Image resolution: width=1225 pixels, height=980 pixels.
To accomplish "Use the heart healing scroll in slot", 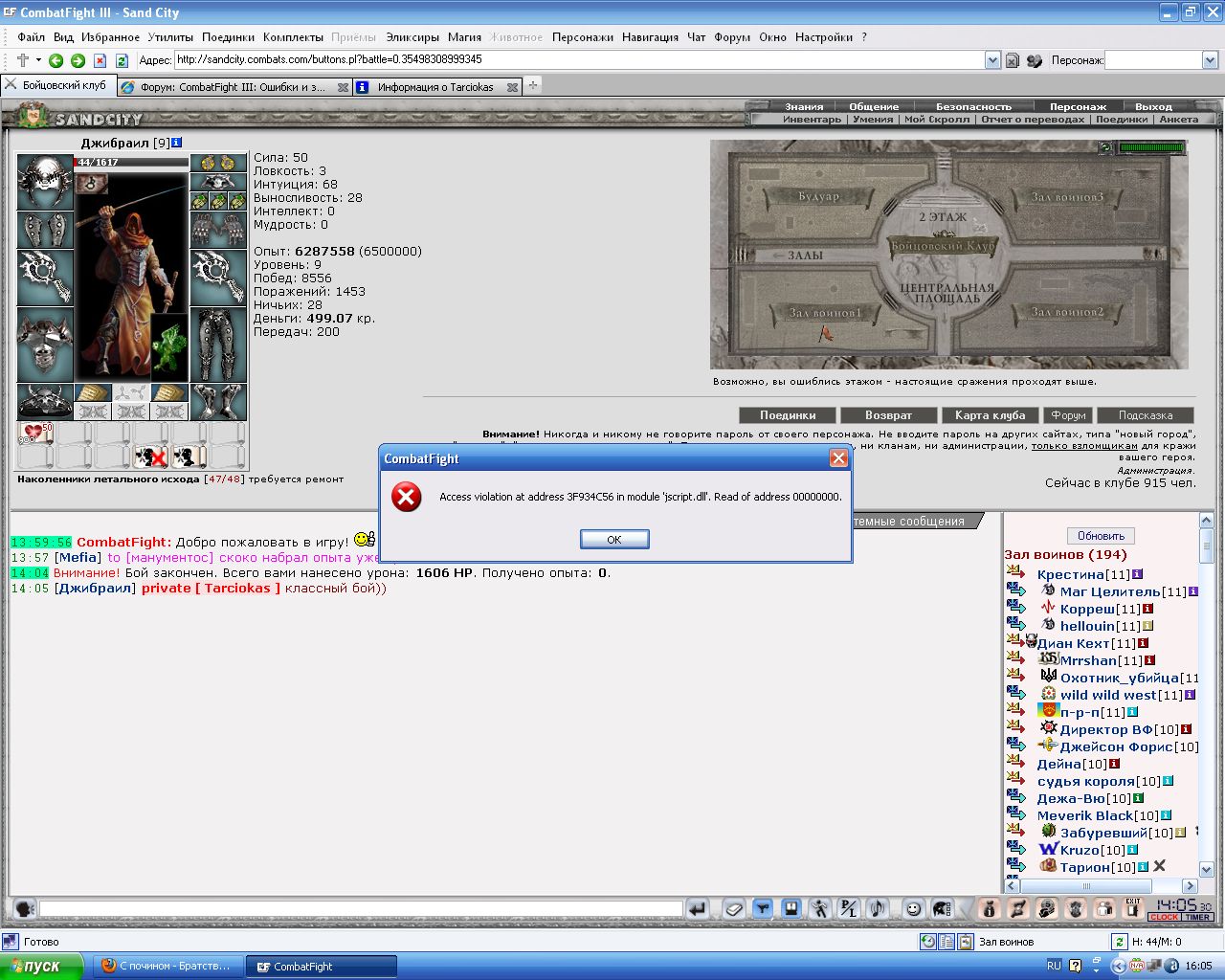I will [35, 434].
